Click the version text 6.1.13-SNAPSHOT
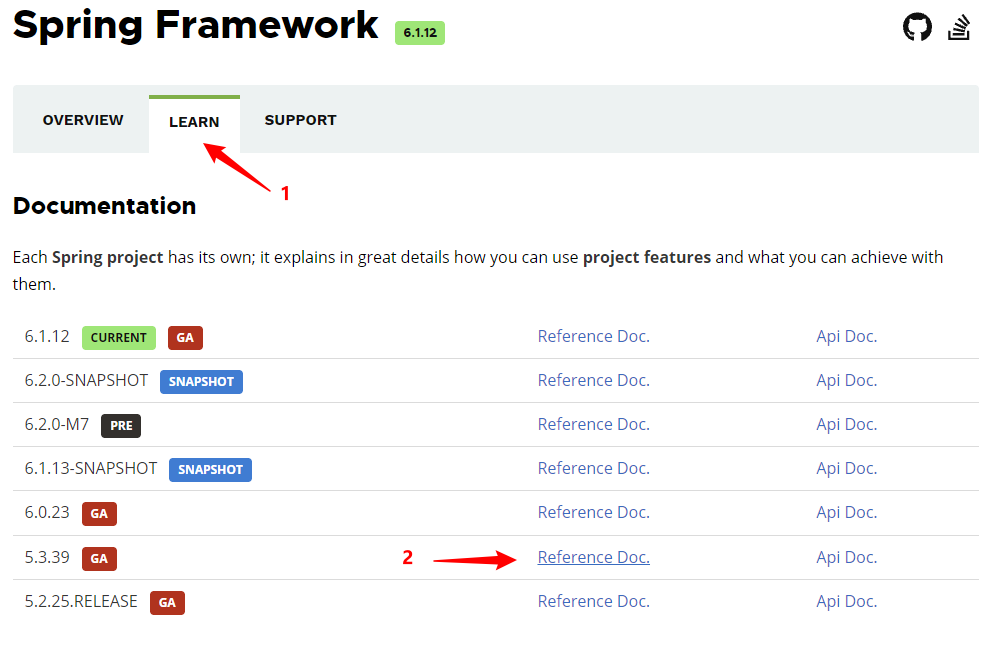The height and width of the screenshot is (649, 984). coord(91,468)
